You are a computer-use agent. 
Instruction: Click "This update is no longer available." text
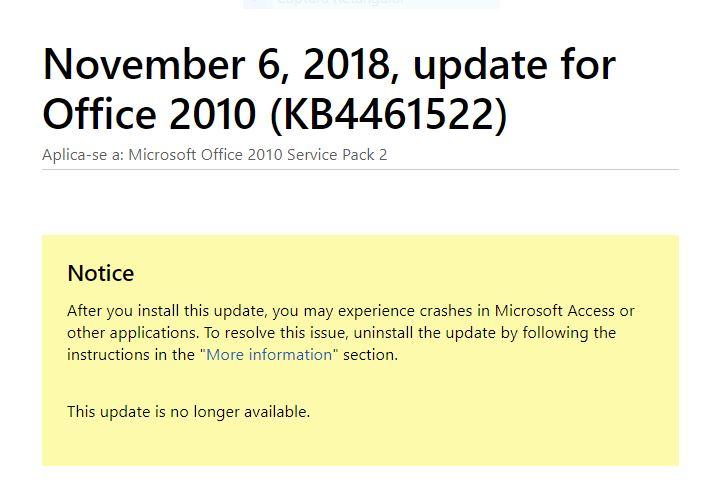(188, 412)
